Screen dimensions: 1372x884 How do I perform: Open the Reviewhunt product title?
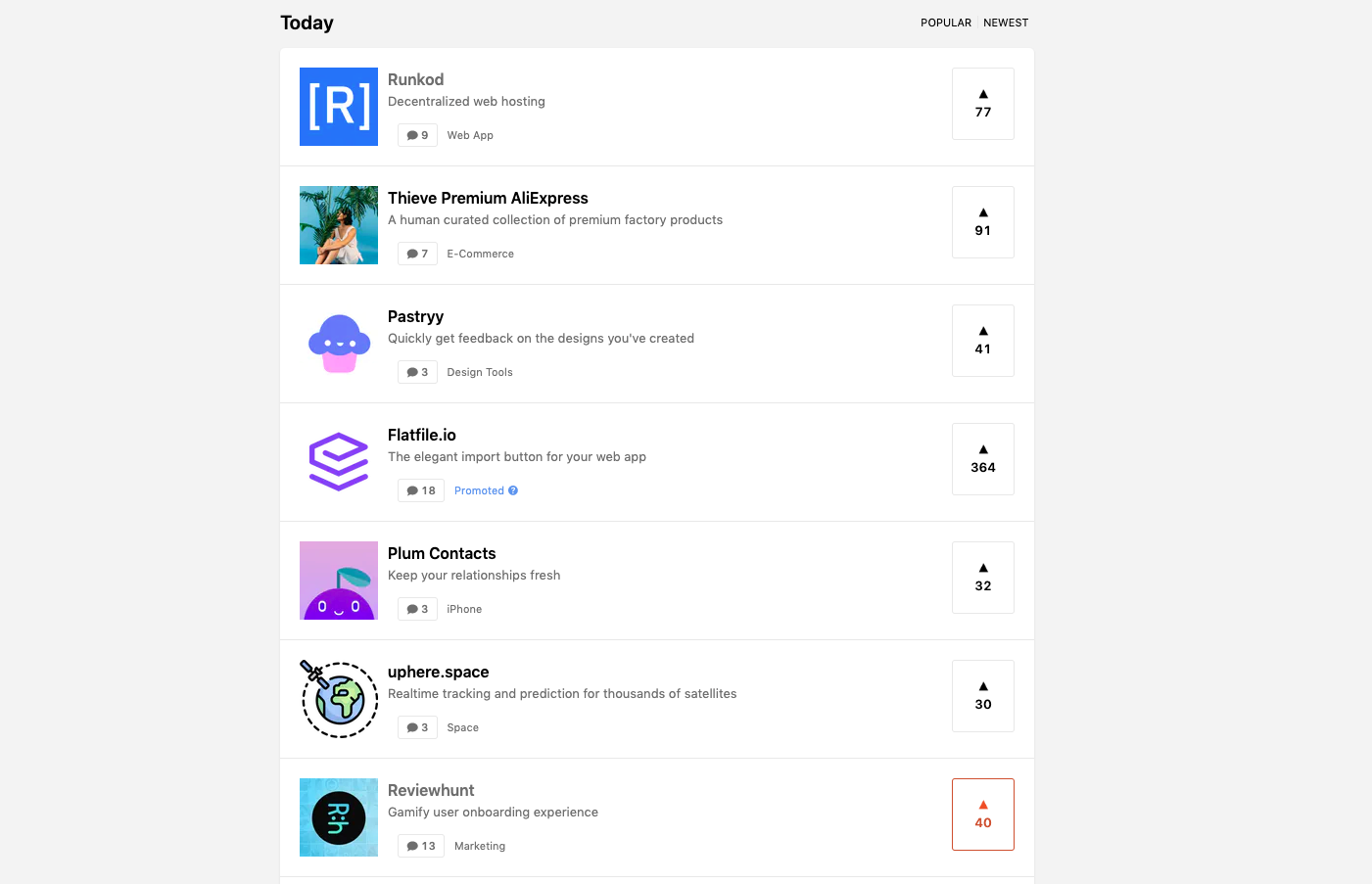pos(431,790)
